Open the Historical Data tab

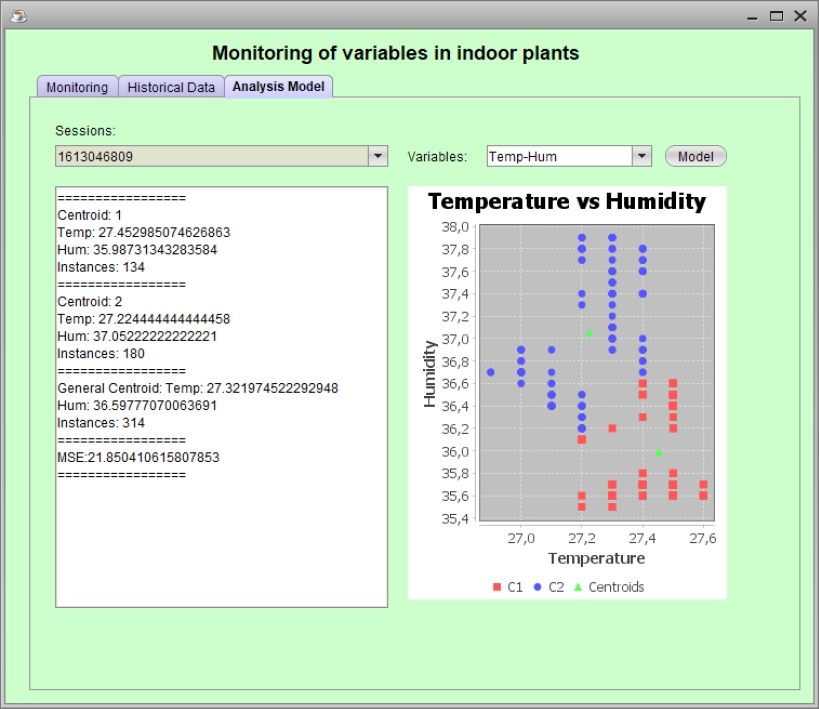tap(171, 87)
